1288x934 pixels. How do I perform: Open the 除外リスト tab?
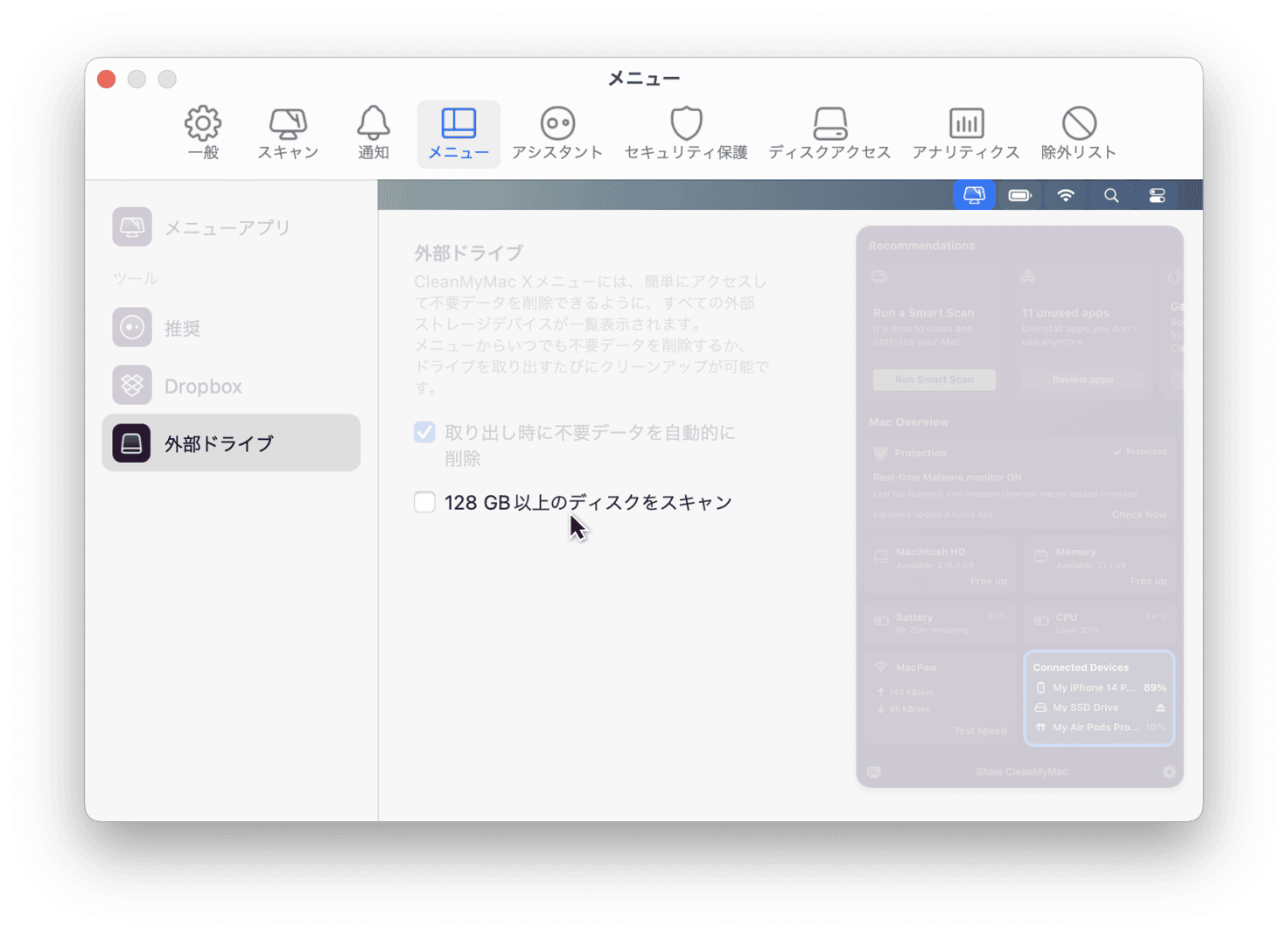click(1079, 133)
